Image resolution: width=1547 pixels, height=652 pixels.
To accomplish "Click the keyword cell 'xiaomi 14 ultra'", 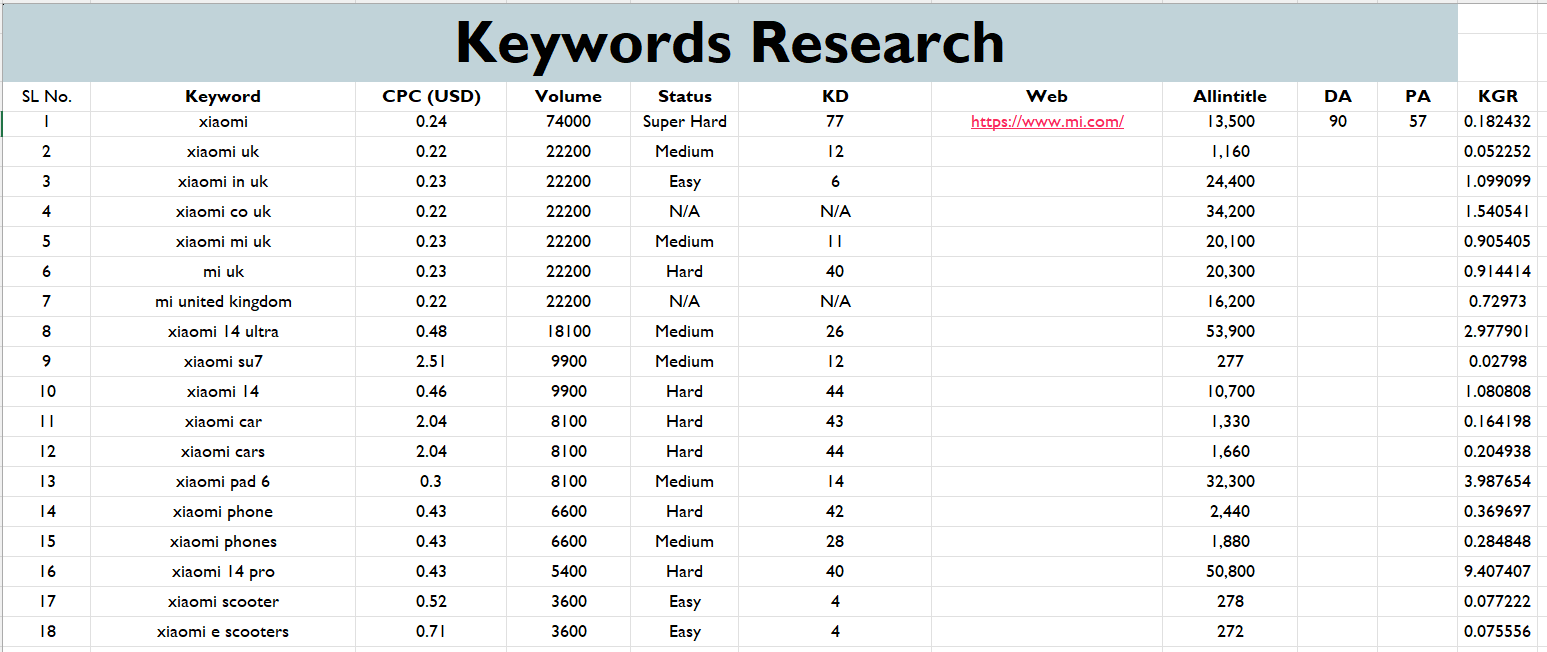I will click(x=223, y=332).
